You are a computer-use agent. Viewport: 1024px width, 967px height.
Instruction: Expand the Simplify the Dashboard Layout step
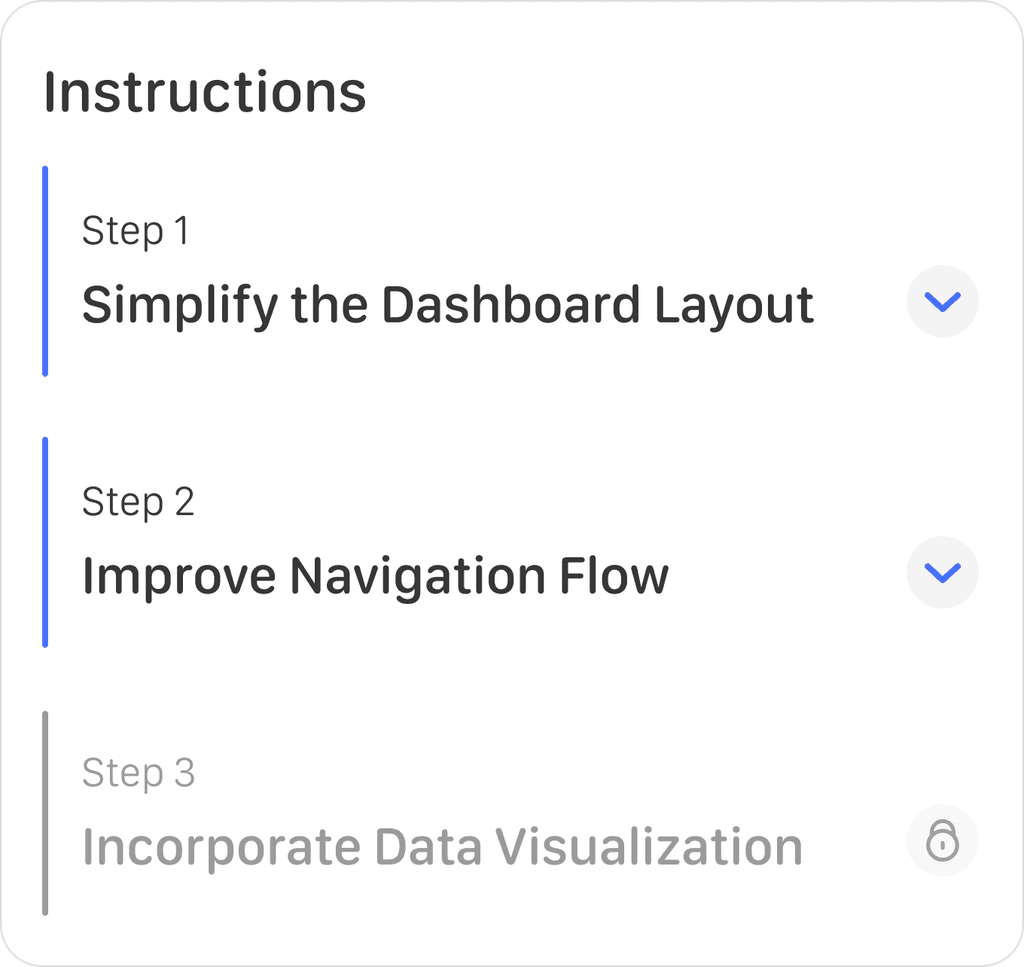(942, 301)
